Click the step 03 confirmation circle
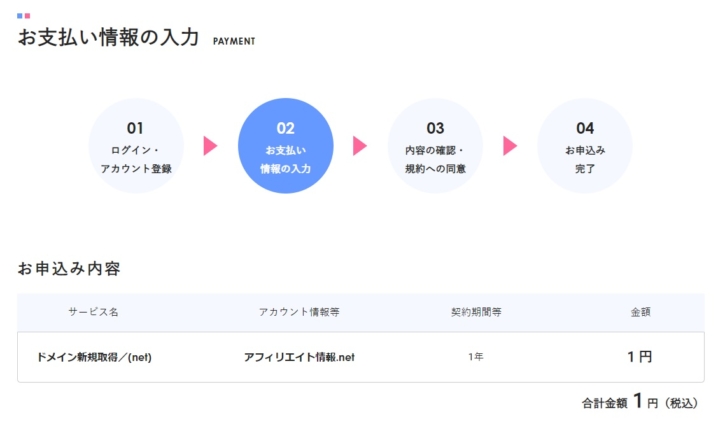 click(435, 146)
